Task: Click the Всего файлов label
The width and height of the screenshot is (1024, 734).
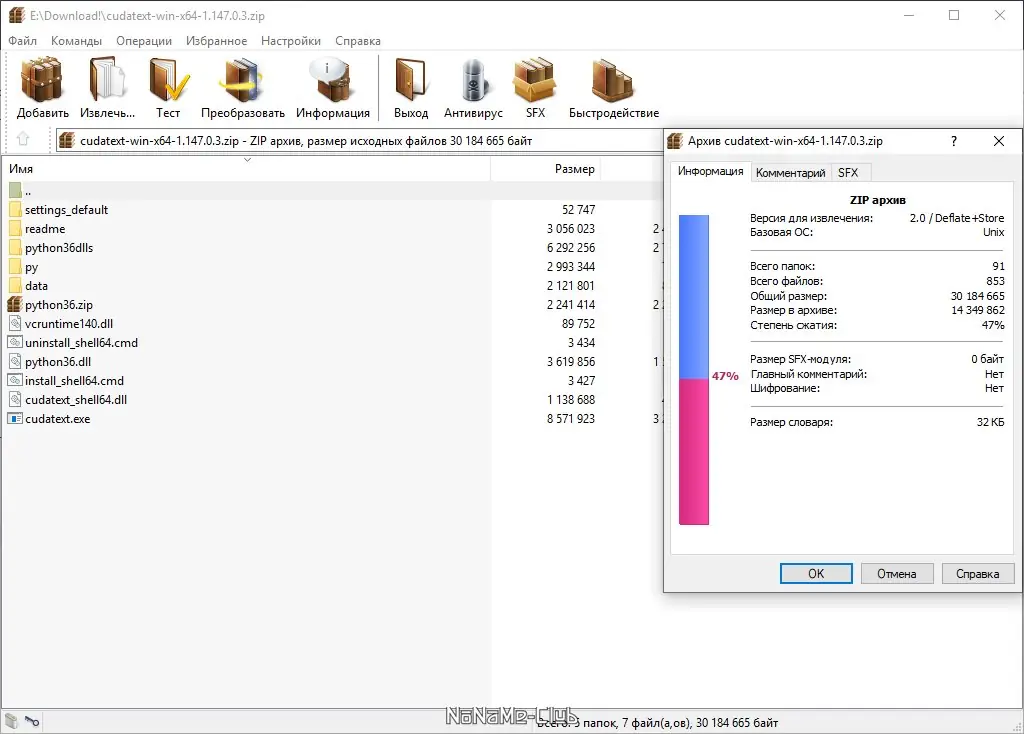Action: [x=786, y=281]
